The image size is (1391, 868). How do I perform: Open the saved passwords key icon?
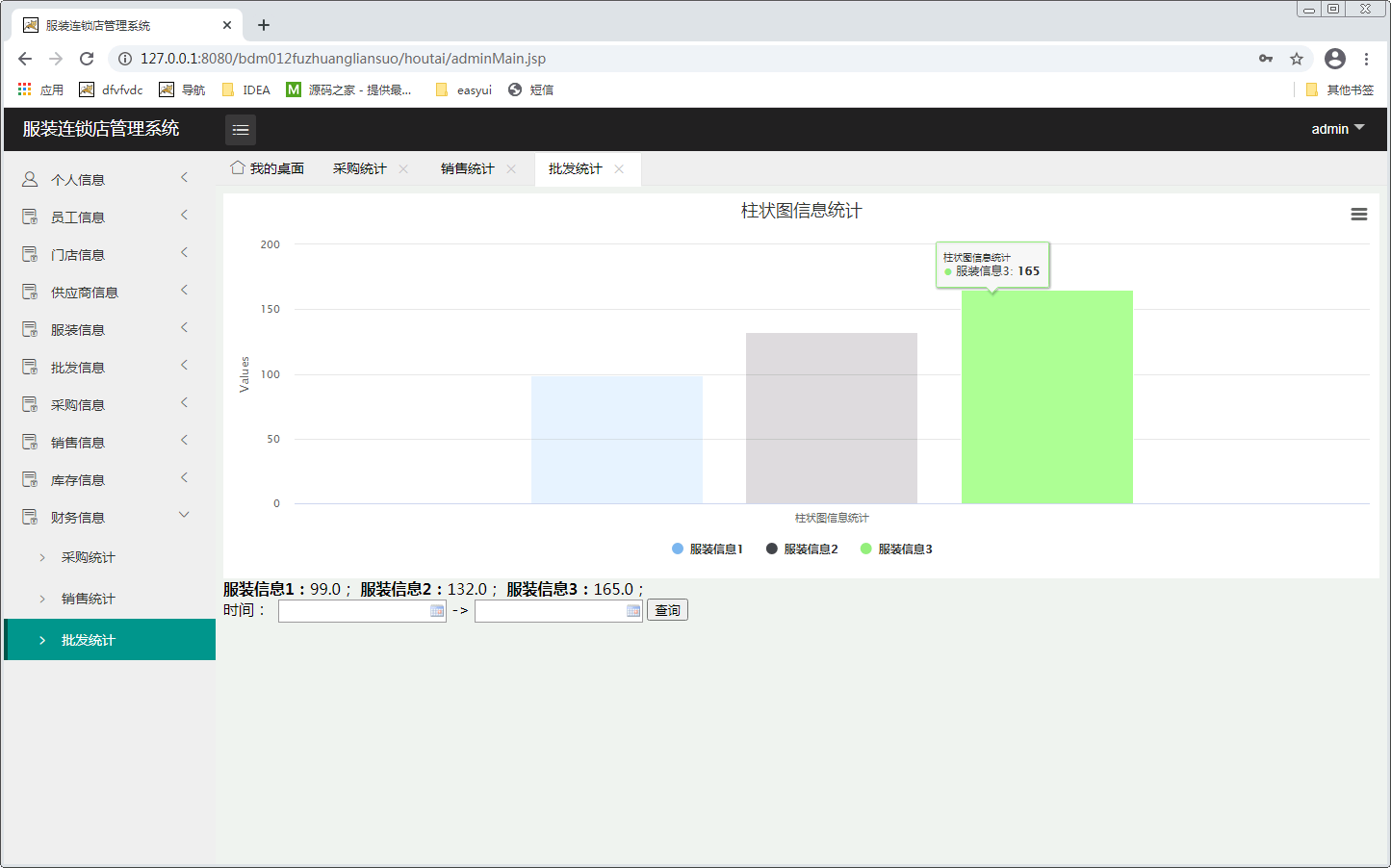(1266, 59)
